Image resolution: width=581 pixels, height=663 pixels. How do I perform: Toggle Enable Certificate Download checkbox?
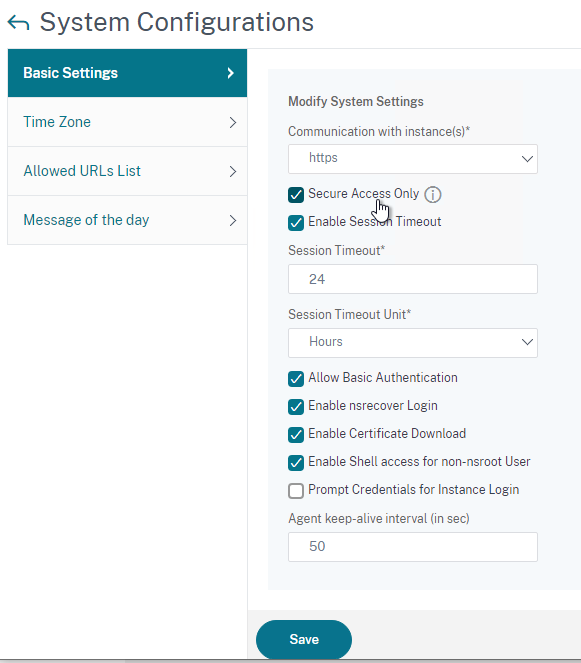pos(296,435)
